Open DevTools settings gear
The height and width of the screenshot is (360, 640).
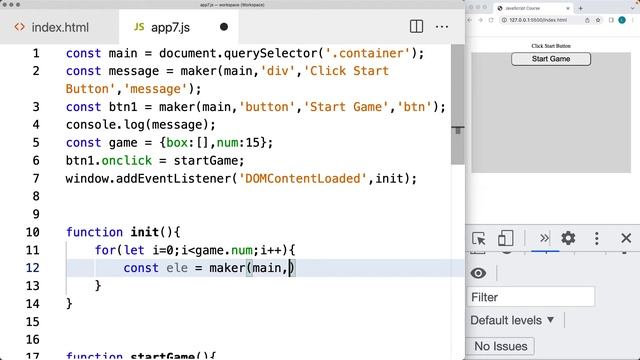(x=568, y=238)
